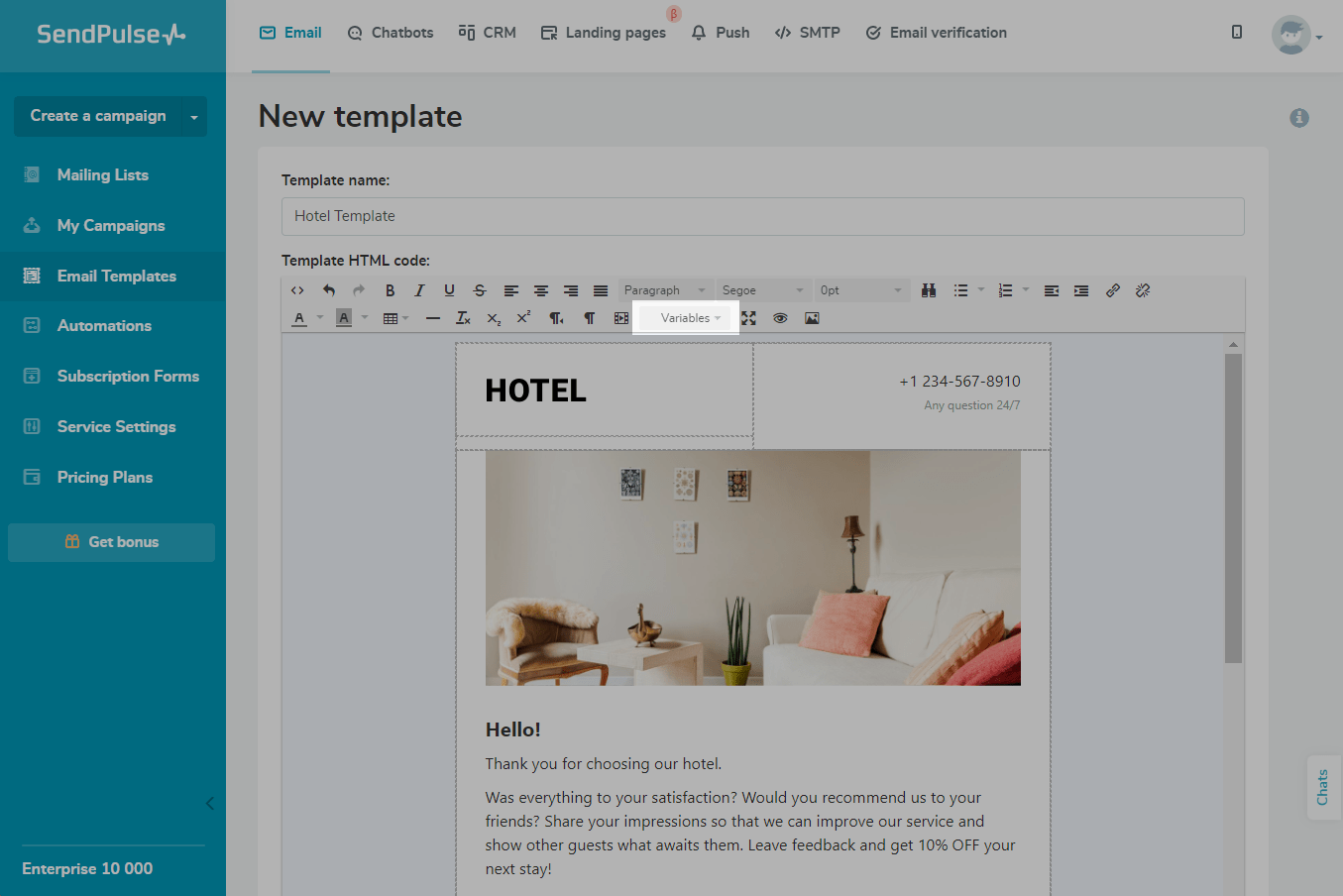Open find and replace binoculars tool
1343x896 pixels.
[x=929, y=290]
